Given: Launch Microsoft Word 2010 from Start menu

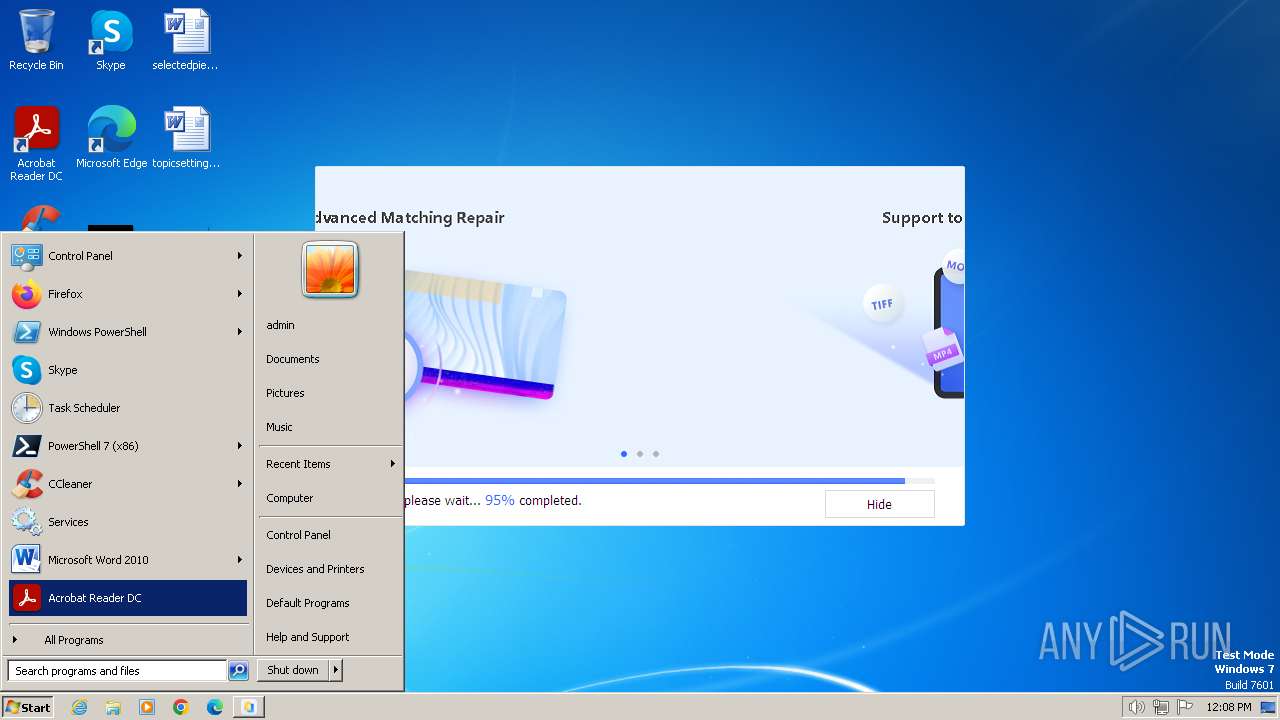Looking at the screenshot, I should tap(127, 560).
